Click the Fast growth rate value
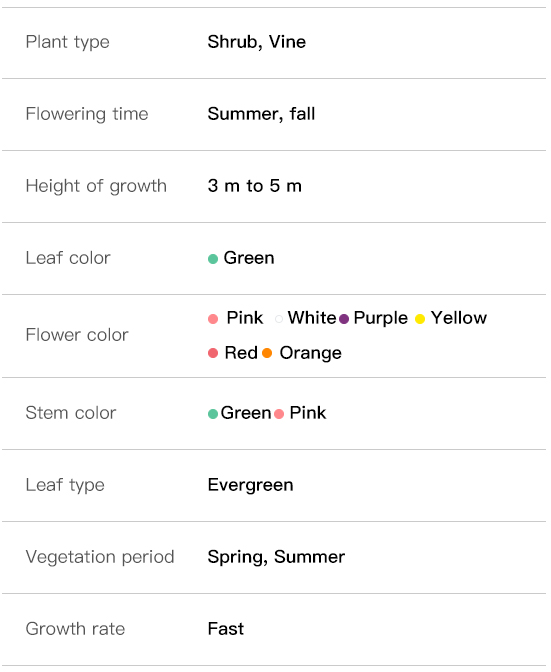The image size is (551, 672). (226, 629)
